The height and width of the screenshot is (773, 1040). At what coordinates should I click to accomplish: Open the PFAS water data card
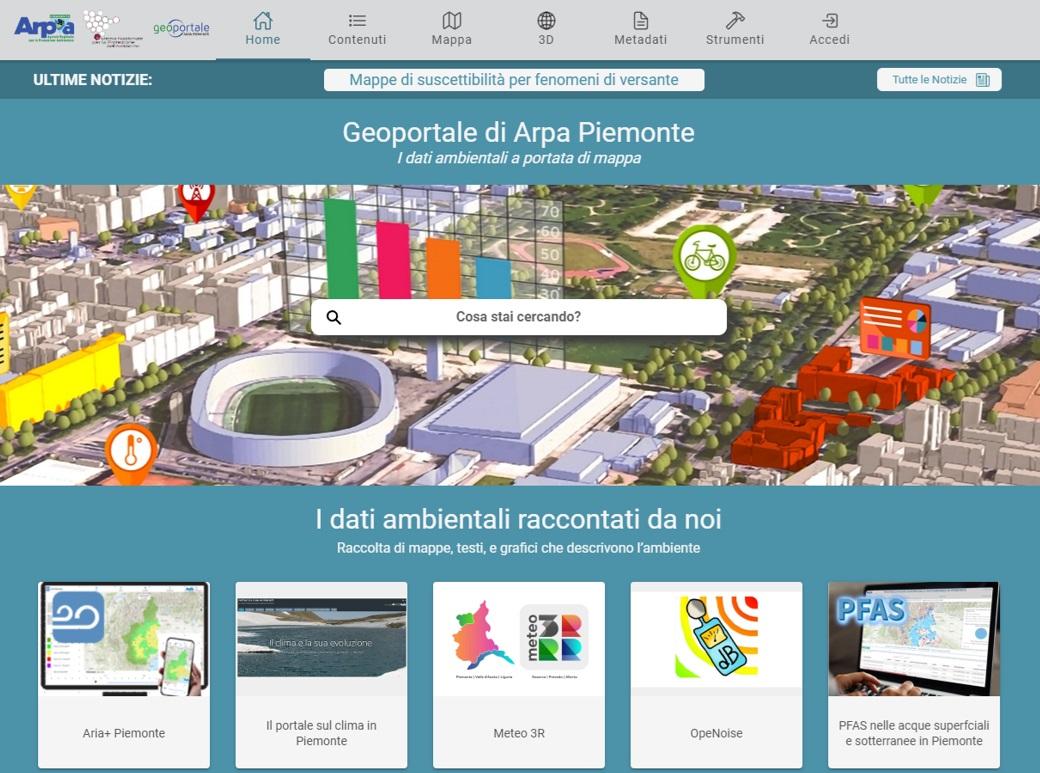point(914,674)
